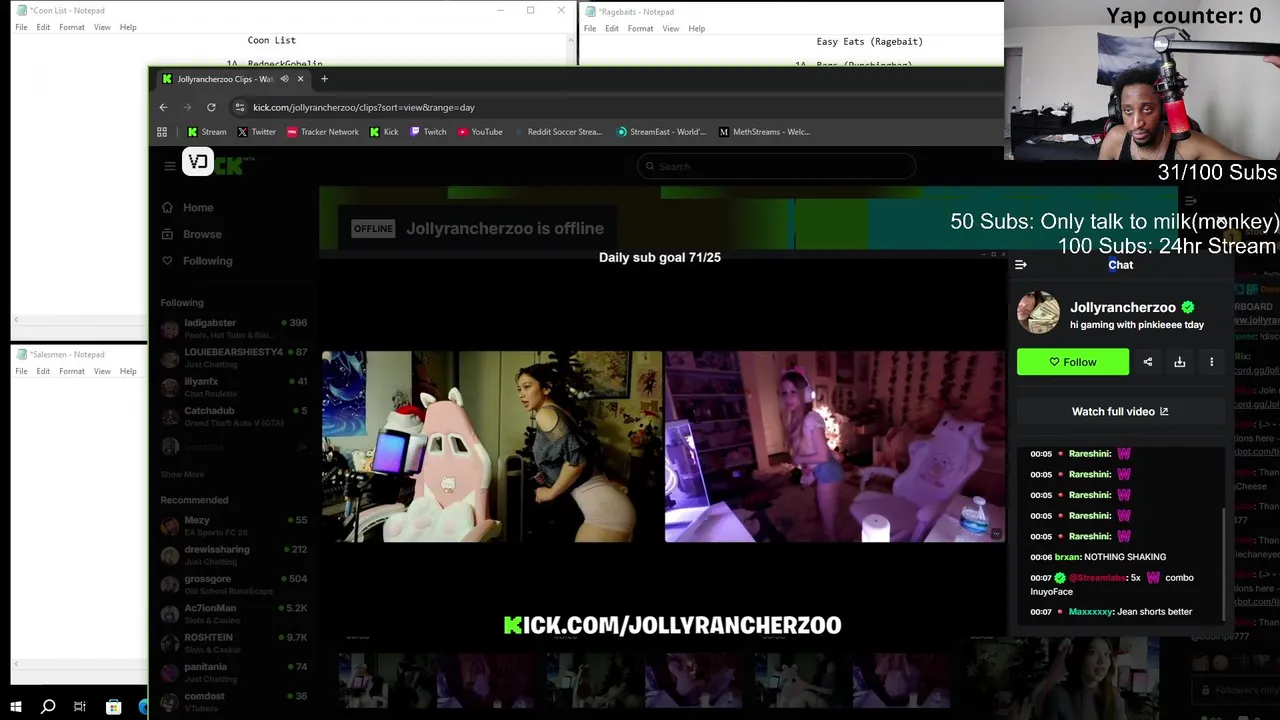Reload the Kick clips page
Screen dimensions: 1280x720
click(x=211, y=107)
